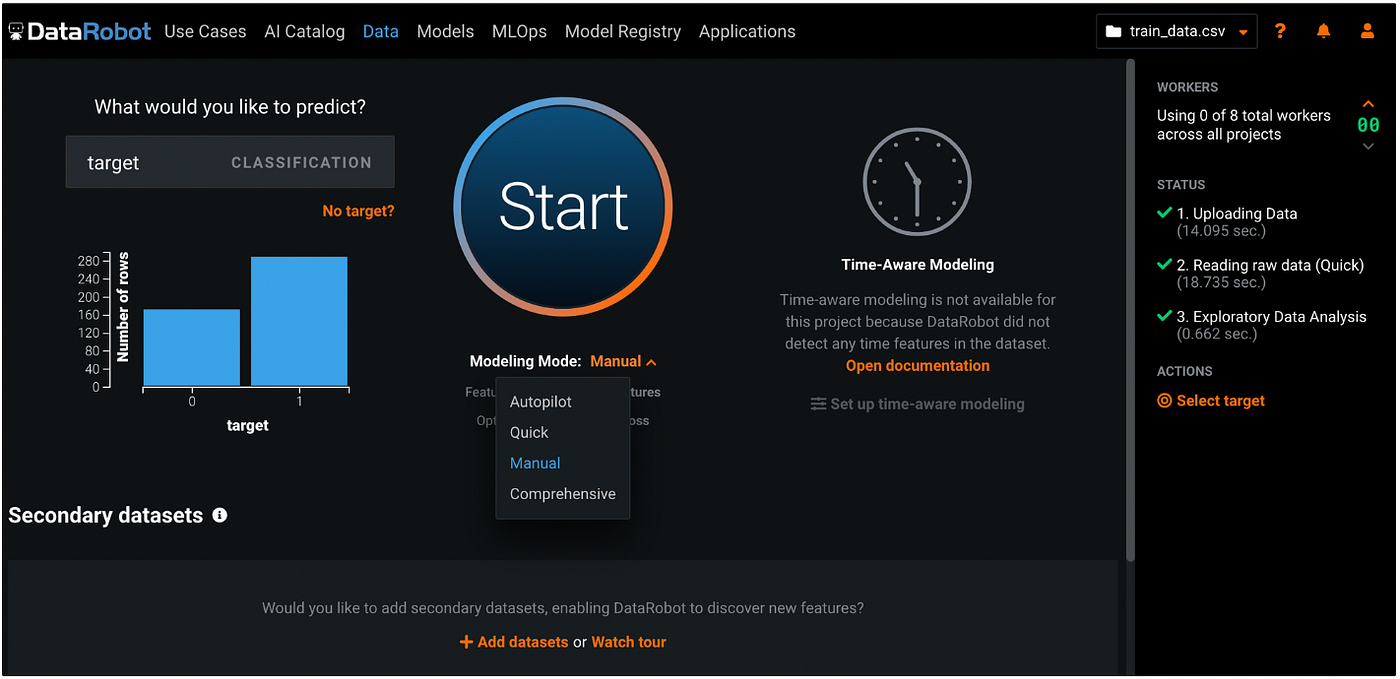
Task: Collapse the Modeling Mode Manual dropdown
Action: click(623, 361)
